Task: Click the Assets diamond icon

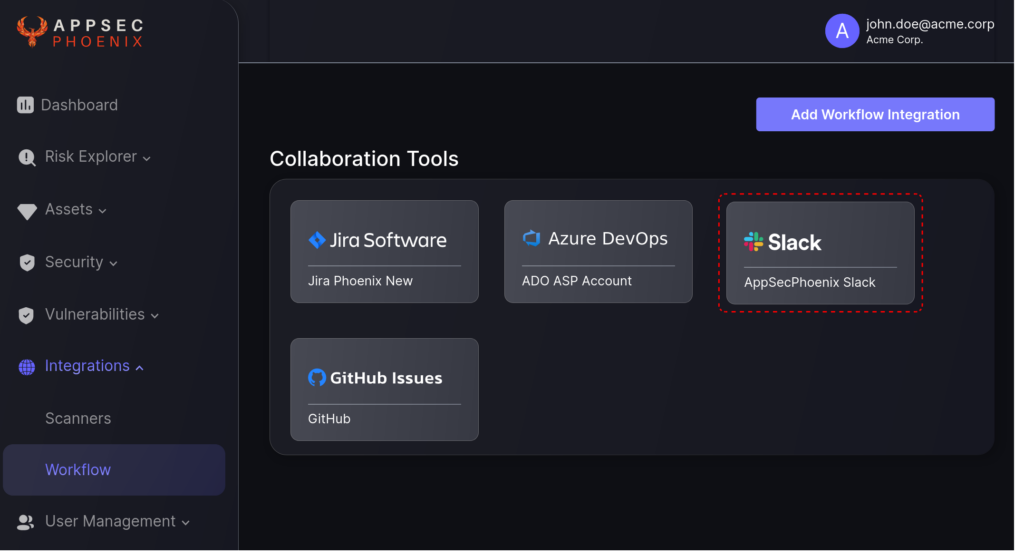Action: pos(27,212)
